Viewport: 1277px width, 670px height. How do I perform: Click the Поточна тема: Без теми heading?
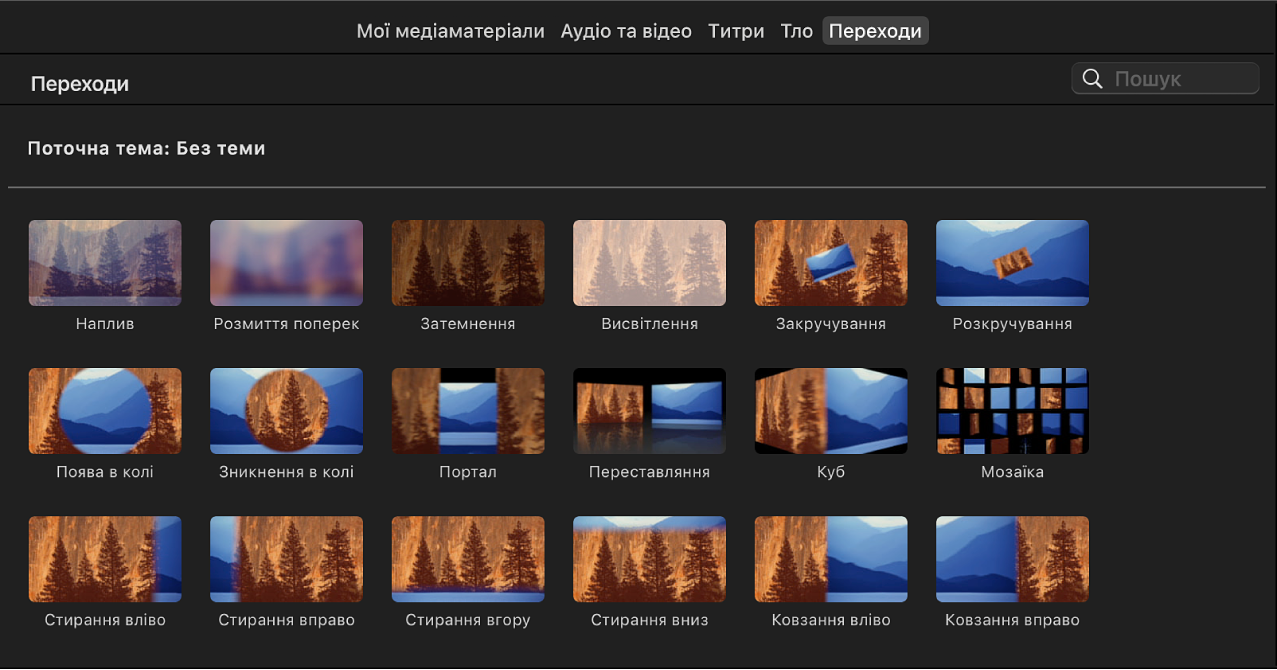click(147, 149)
